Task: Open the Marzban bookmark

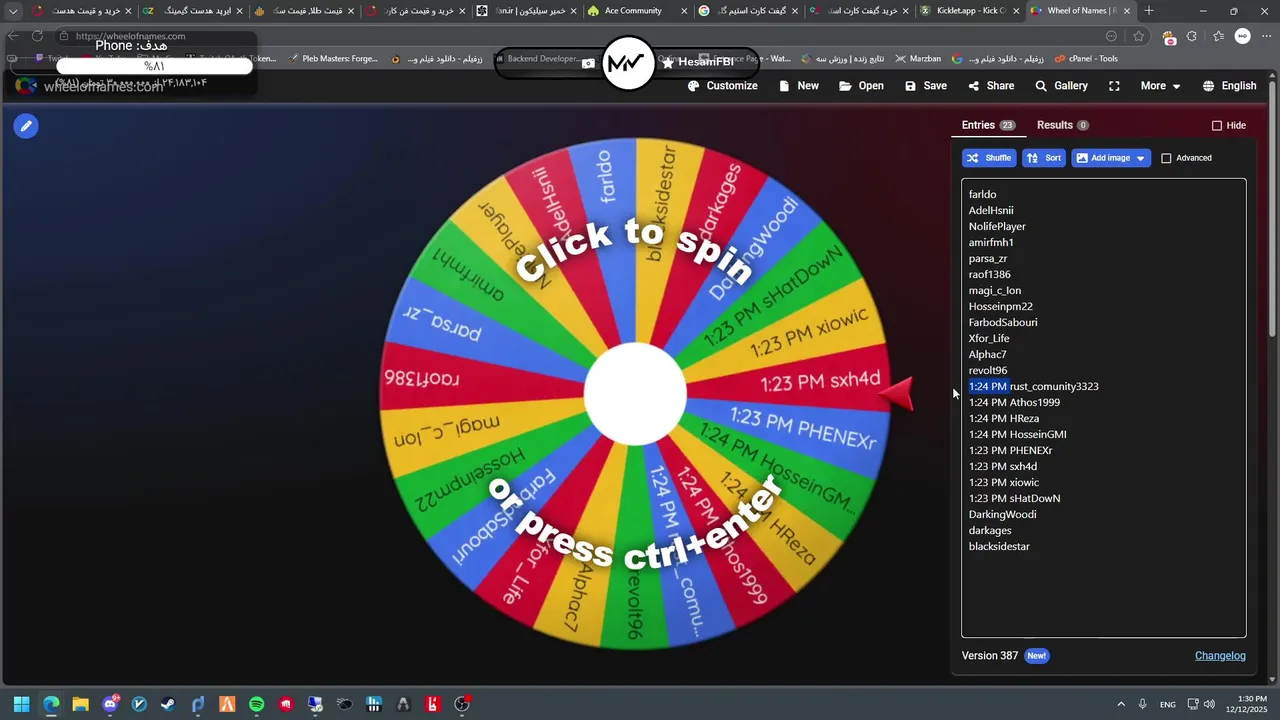Action: (918, 59)
